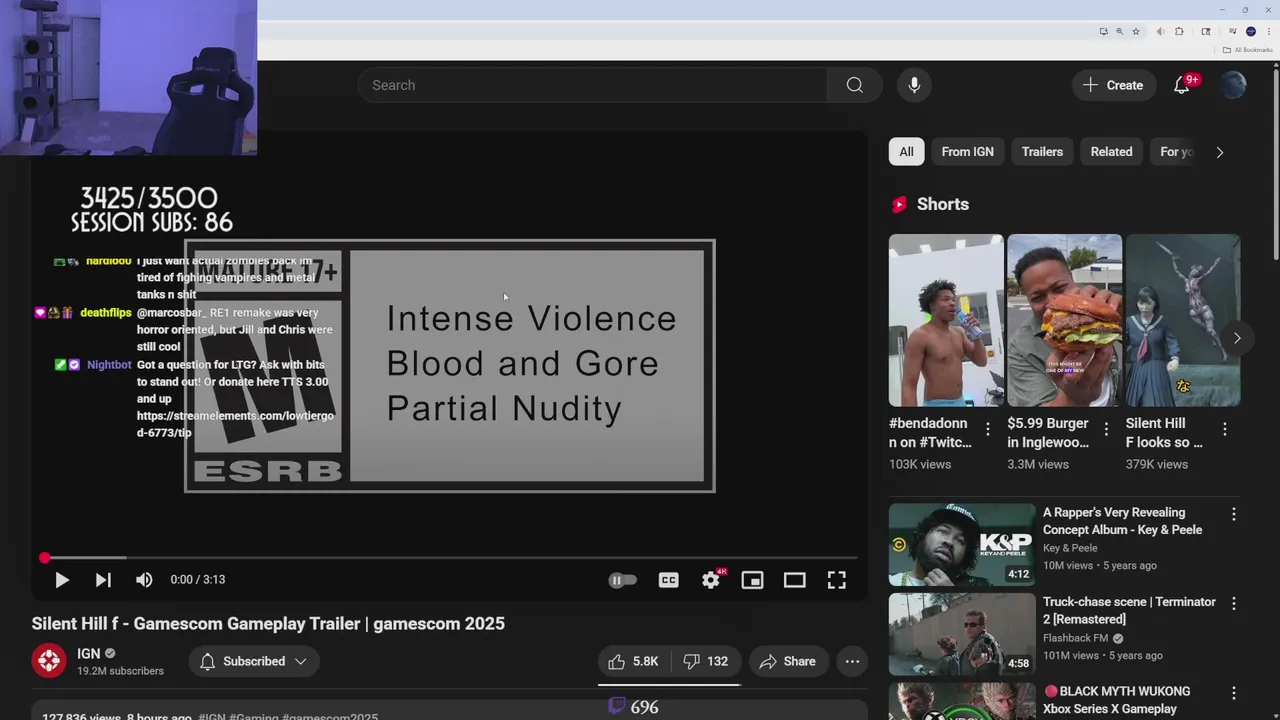Screen dimensions: 1280x720
Task: Open the YouTube account avatar menu
Action: point(1233,85)
